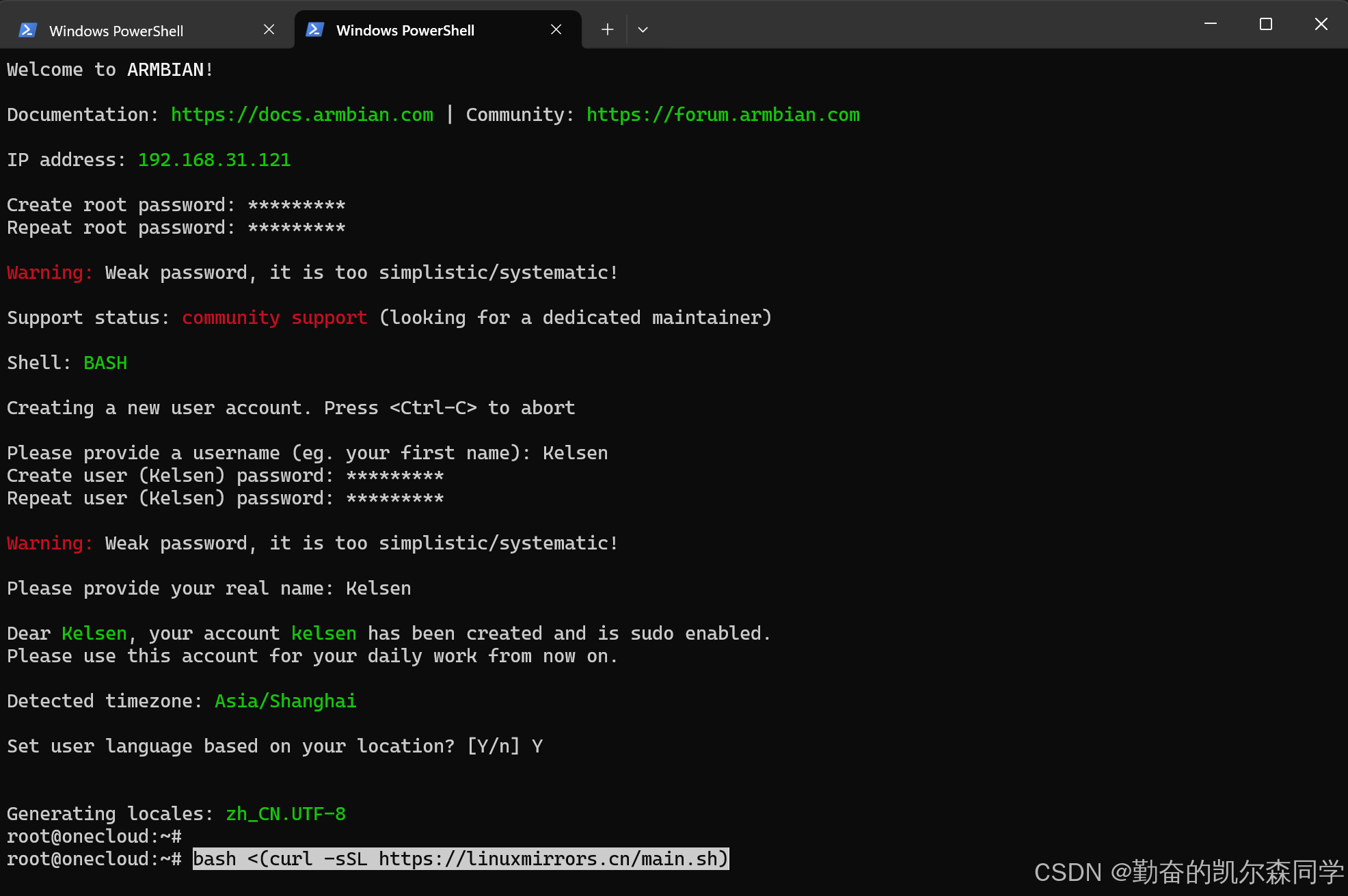Maximize the terminal window
This screenshot has width=1348, height=896.
1266,24
